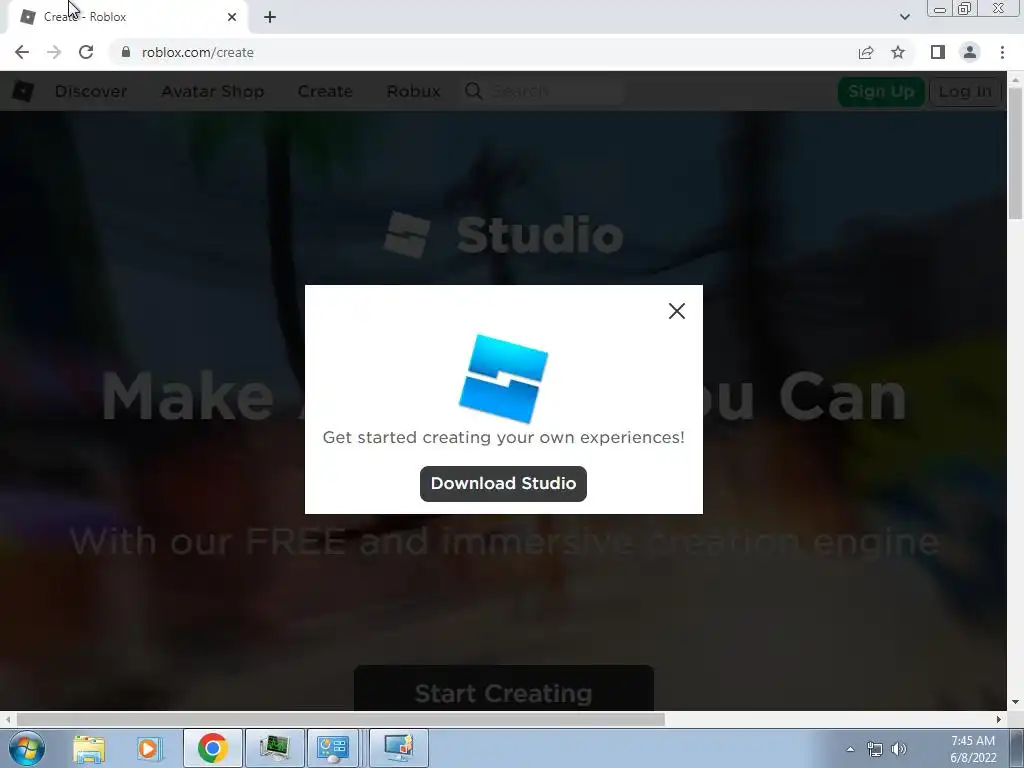Go forward with the browser arrow
The width and height of the screenshot is (1024, 768).
click(x=54, y=52)
